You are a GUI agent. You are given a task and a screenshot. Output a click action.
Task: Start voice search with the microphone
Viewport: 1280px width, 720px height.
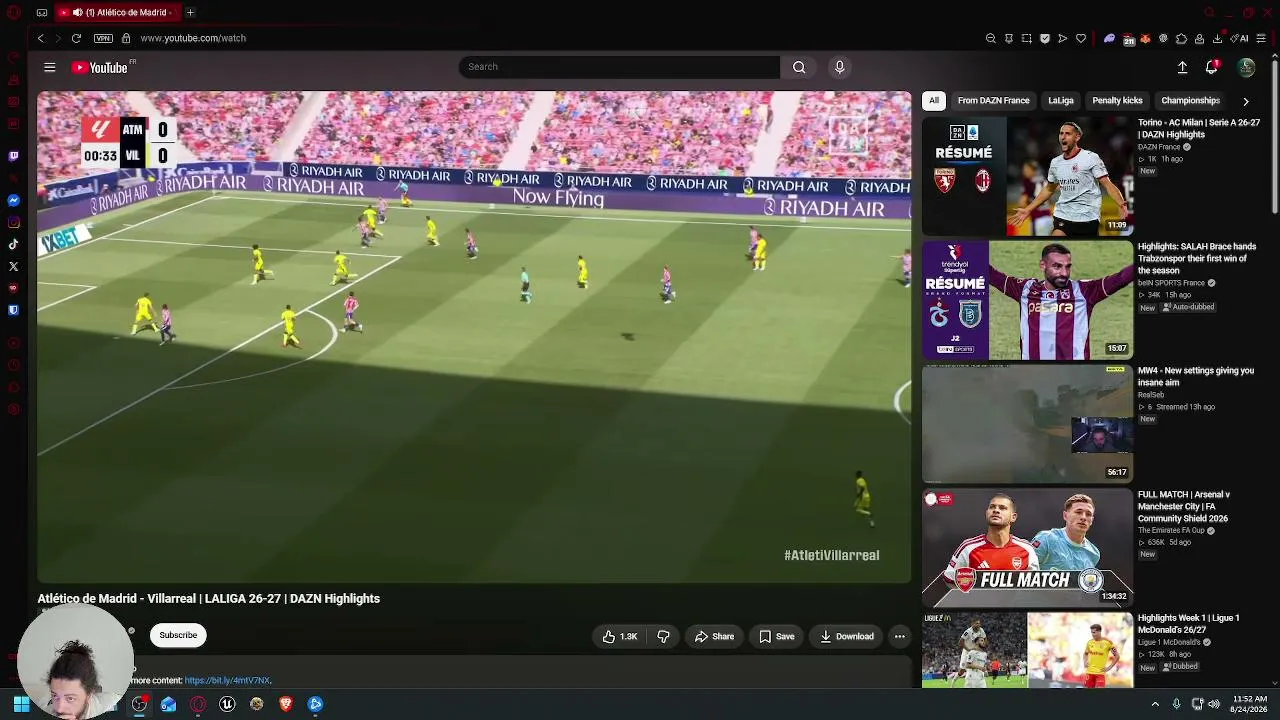click(839, 67)
